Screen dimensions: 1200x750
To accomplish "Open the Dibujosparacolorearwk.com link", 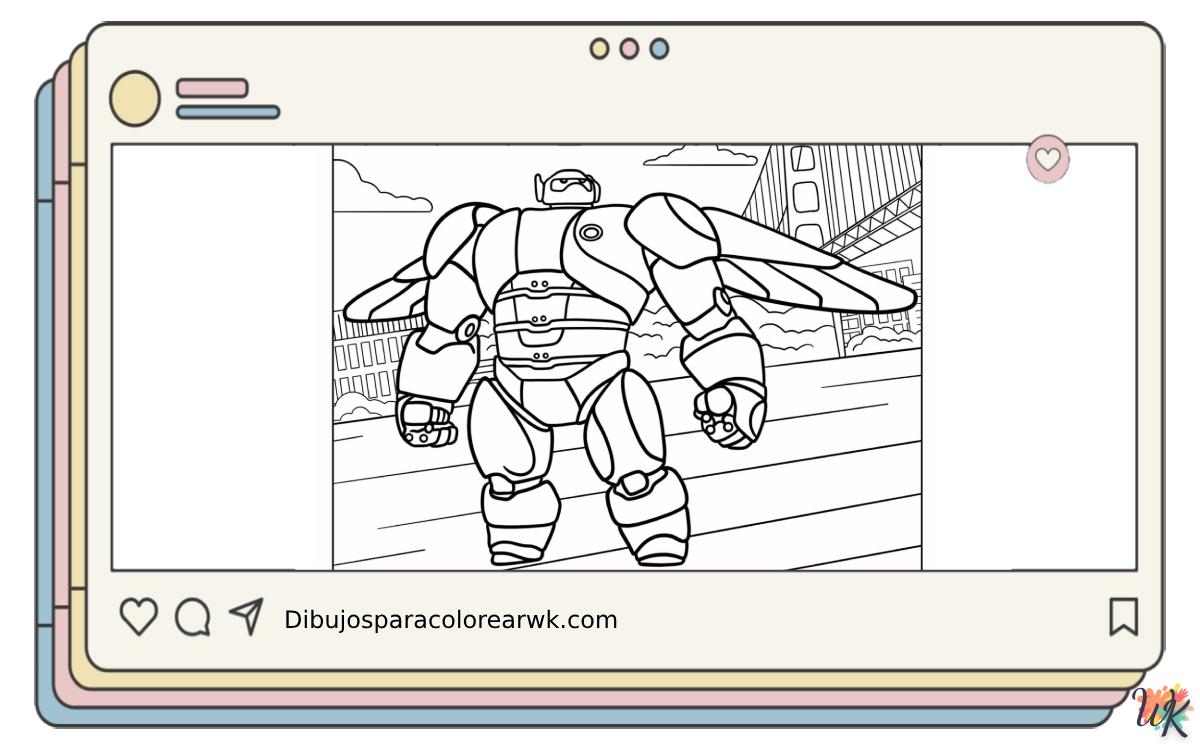I will pyautogui.click(x=450, y=620).
